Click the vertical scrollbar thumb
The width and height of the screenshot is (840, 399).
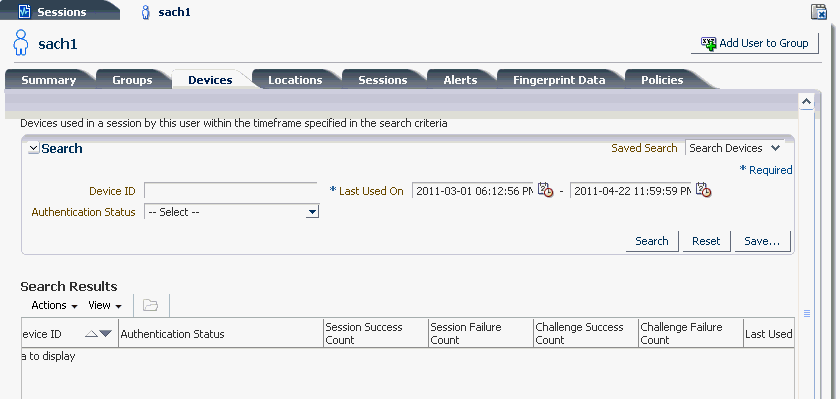click(807, 313)
